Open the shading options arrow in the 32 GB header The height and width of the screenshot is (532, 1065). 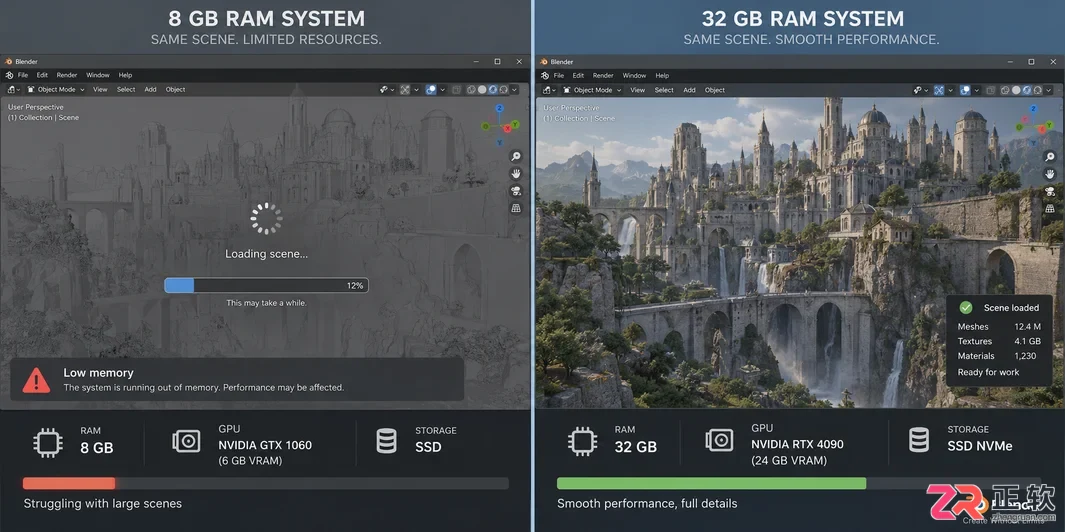point(1049,90)
